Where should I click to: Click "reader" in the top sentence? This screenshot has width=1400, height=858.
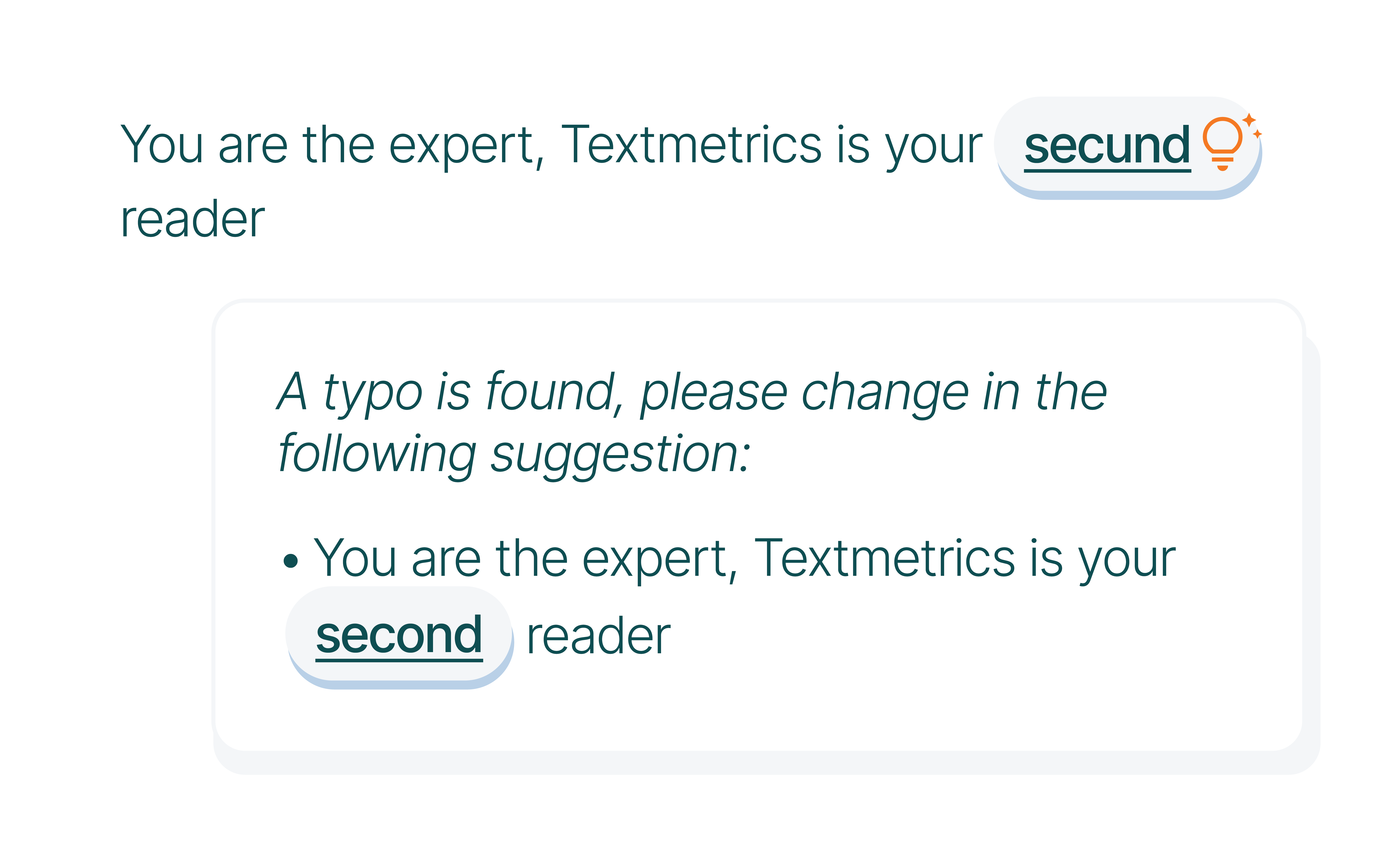click(193, 219)
